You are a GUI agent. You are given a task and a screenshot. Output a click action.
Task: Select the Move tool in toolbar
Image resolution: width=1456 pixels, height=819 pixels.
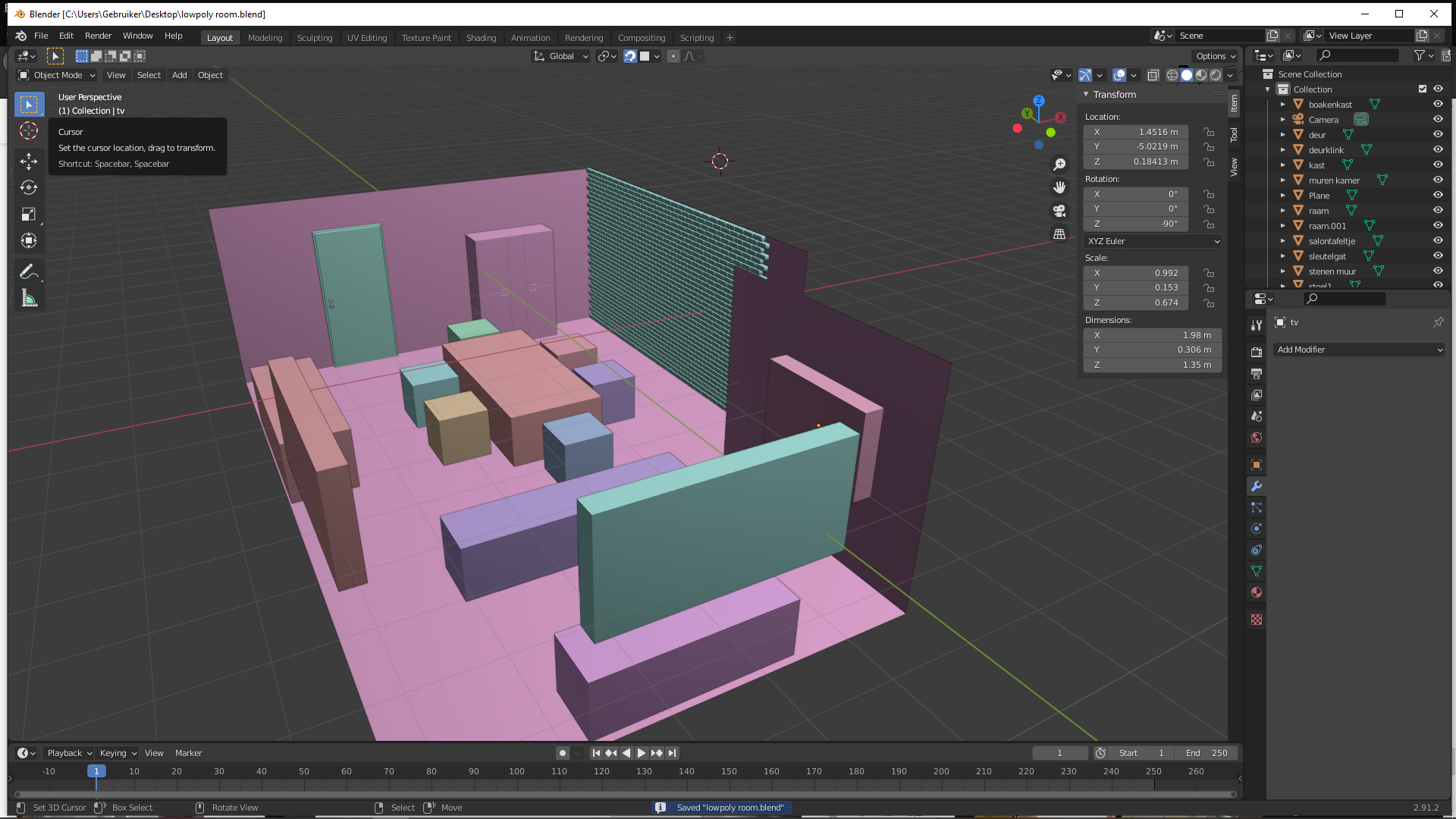(29, 161)
